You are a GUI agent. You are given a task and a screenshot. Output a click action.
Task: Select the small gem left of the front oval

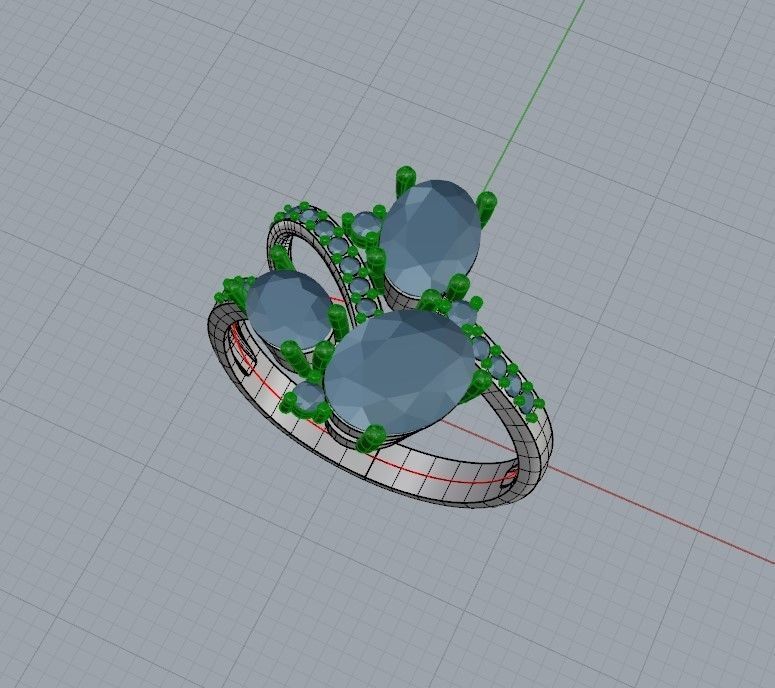(307, 397)
